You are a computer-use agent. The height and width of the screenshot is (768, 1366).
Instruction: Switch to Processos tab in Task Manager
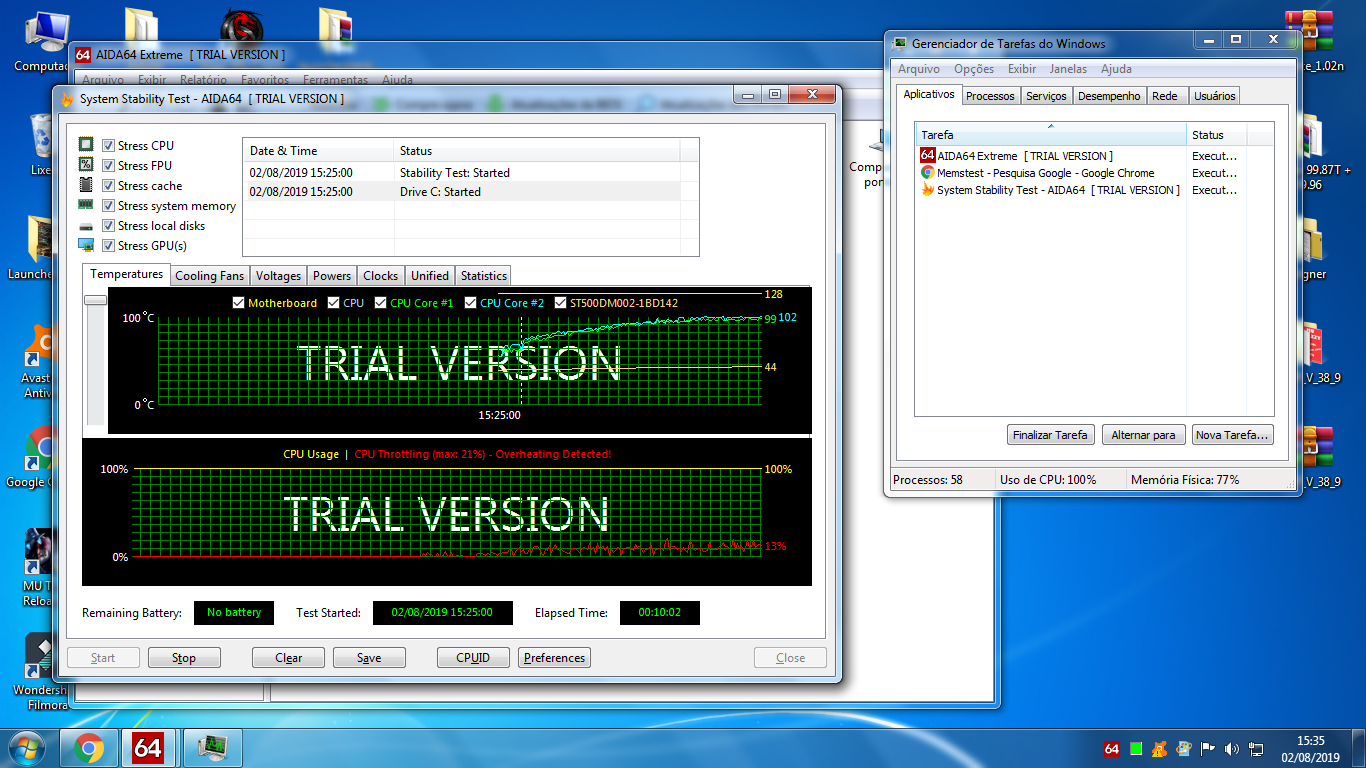tap(990, 96)
